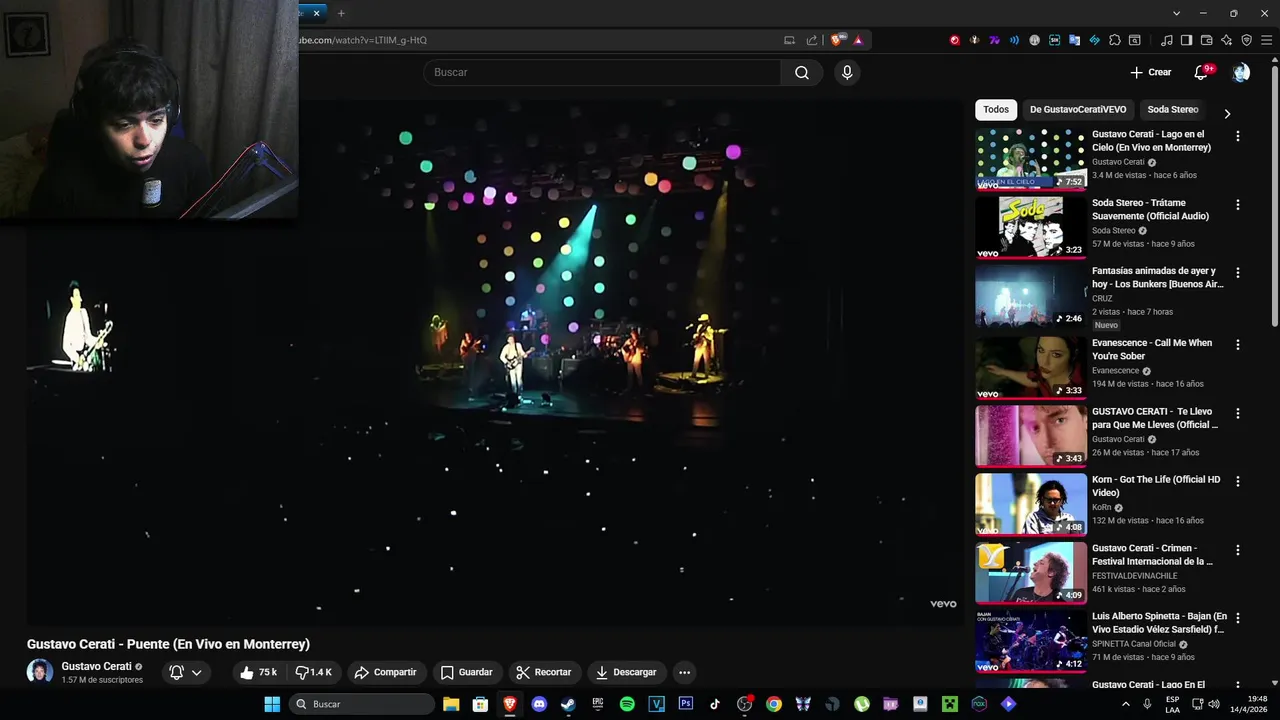Open options for Los Bunkers video

(x=1238, y=272)
